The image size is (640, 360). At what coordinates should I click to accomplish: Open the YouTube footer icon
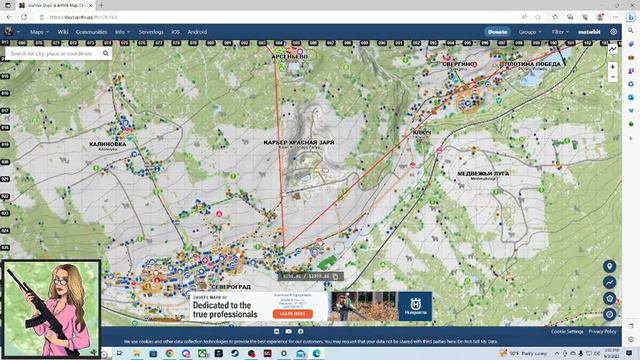tap(289, 331)
